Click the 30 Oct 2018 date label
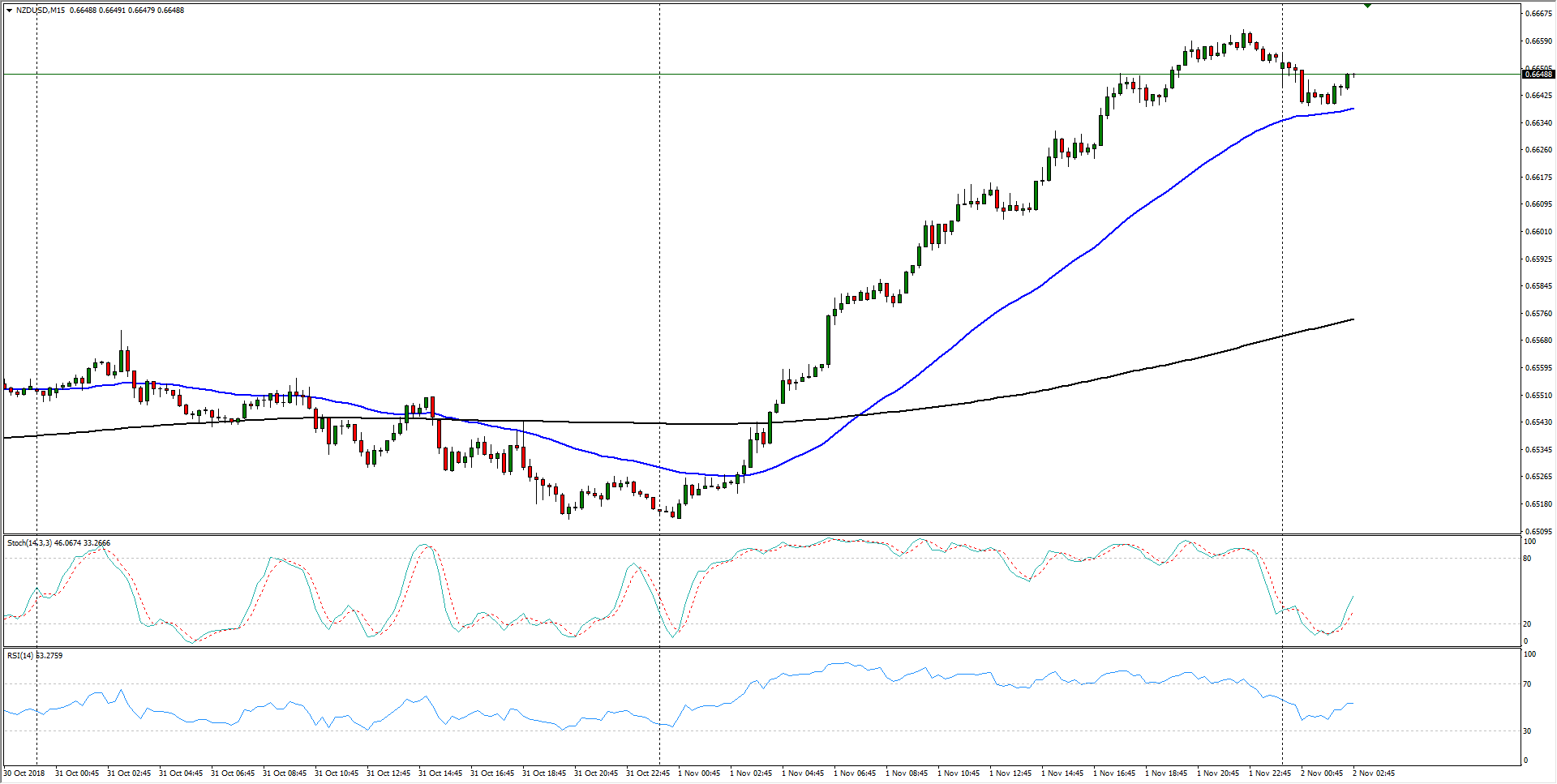 point(24,773)
